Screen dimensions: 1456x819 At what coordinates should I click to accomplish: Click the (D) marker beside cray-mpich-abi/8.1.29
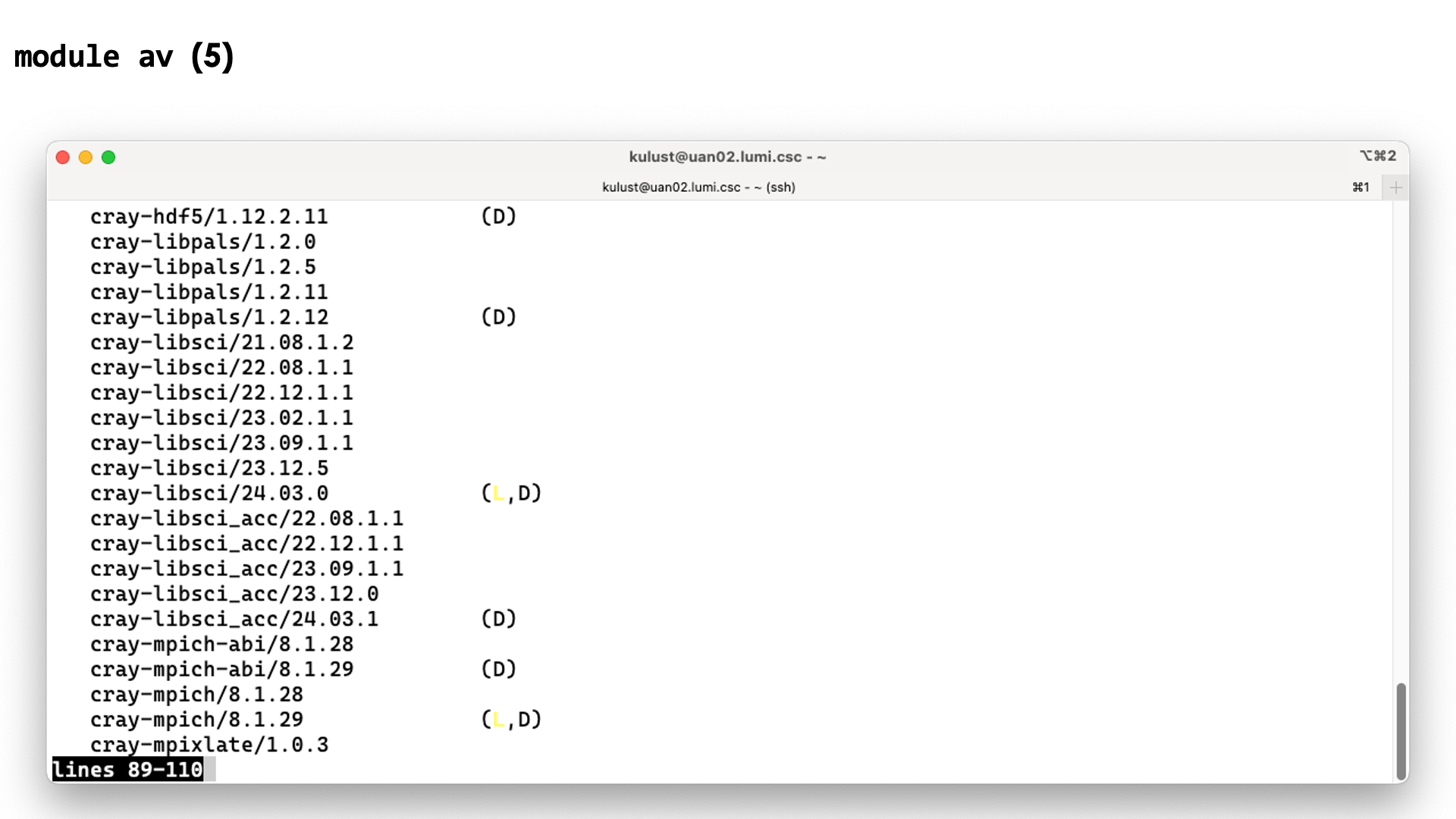[x=499, y=670]
